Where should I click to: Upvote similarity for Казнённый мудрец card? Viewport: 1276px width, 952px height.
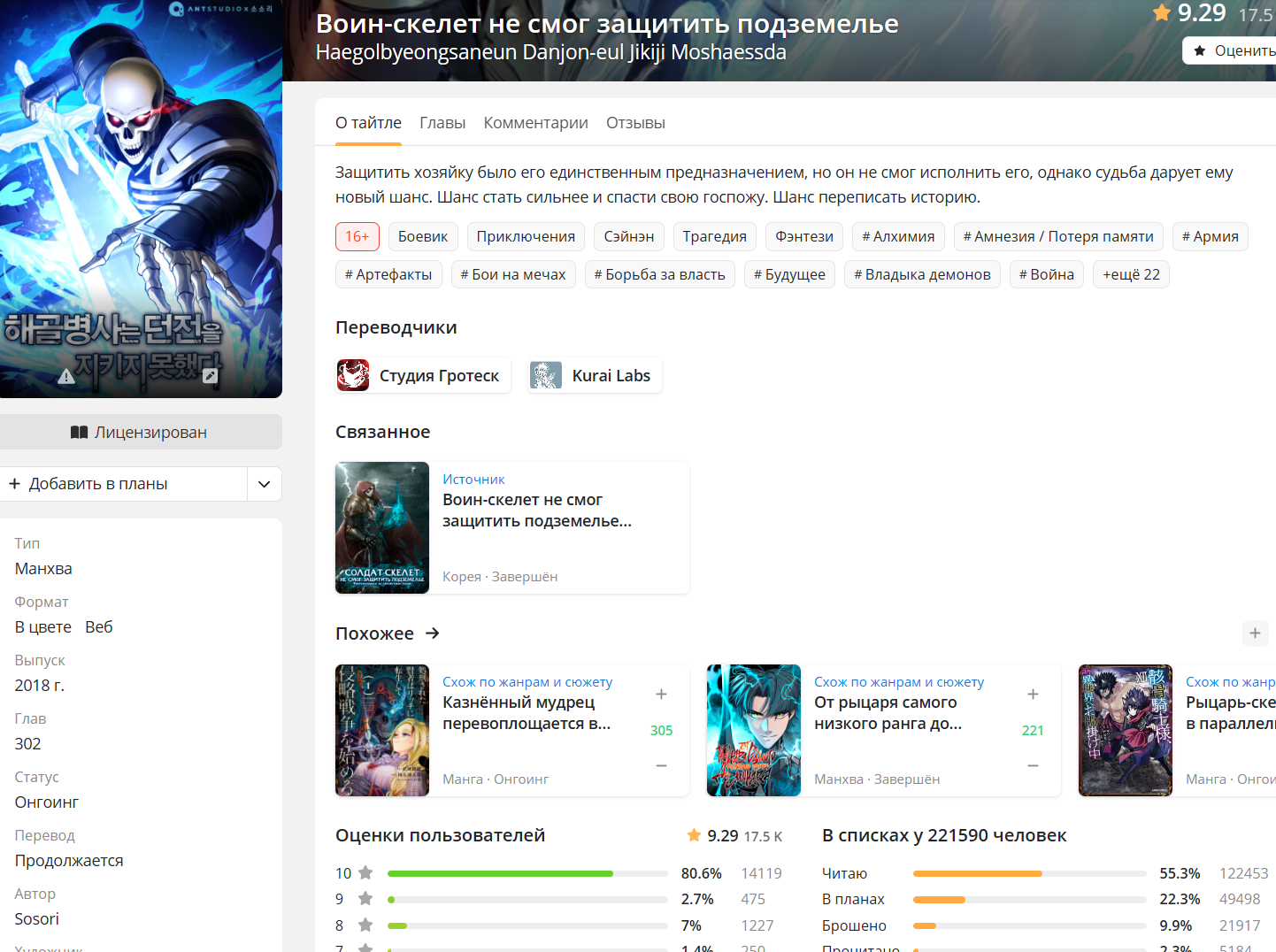661,695
